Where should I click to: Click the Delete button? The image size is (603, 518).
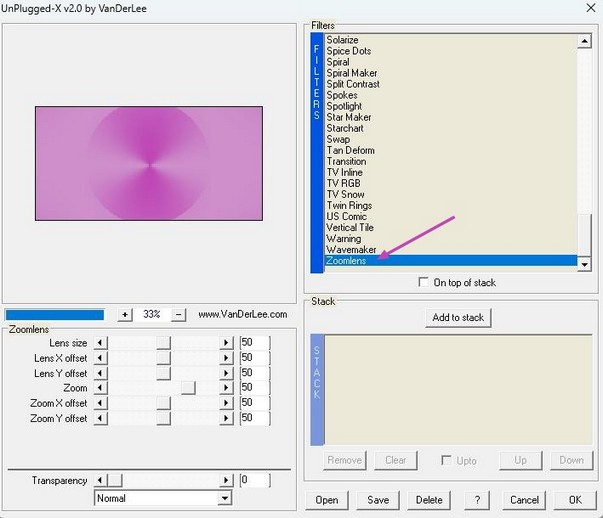pyautogui.click(x=429, y=500)
